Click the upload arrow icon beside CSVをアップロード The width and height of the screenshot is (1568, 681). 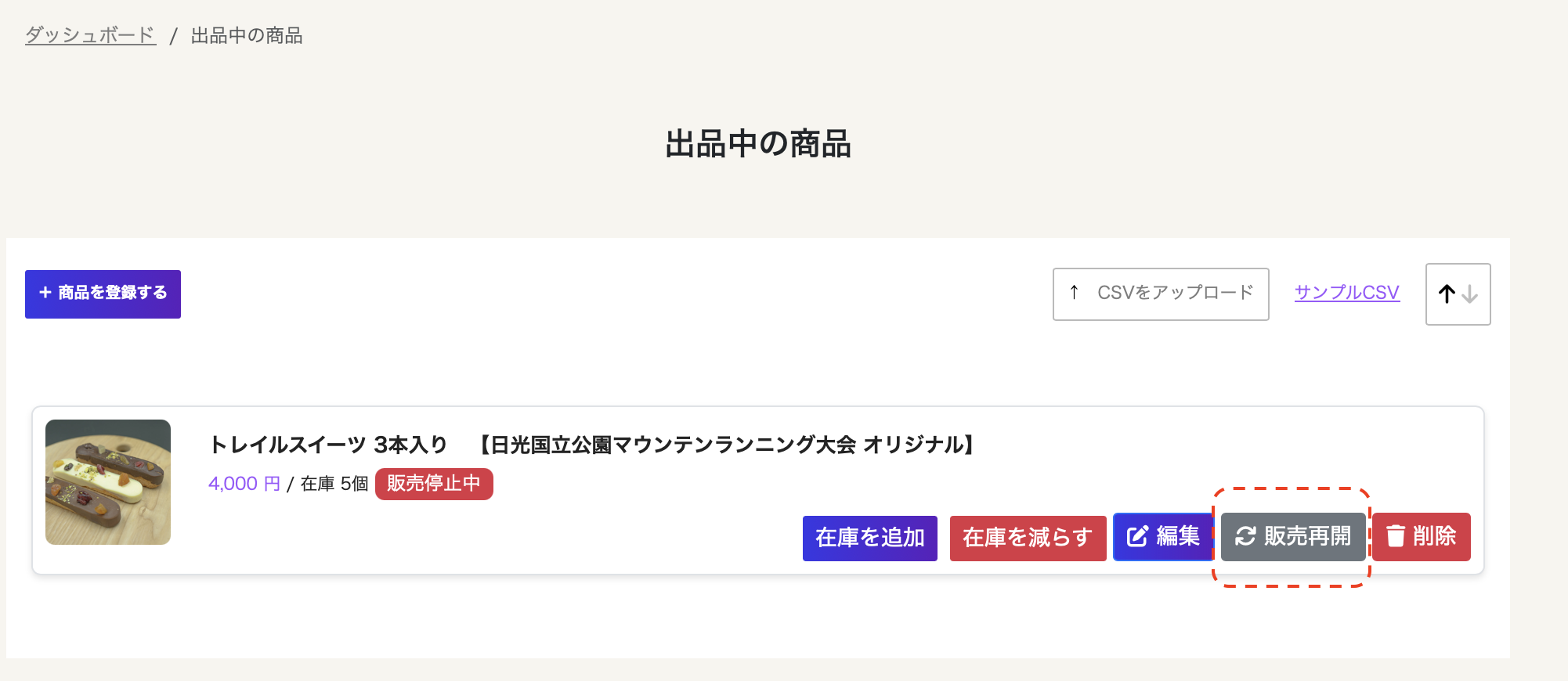pos(1074,292)
